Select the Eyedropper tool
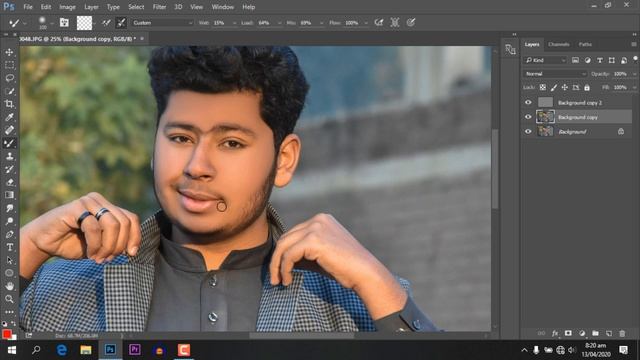Image resolution: width=640 pixels, height=360 pixels. [x=9, y=117]
